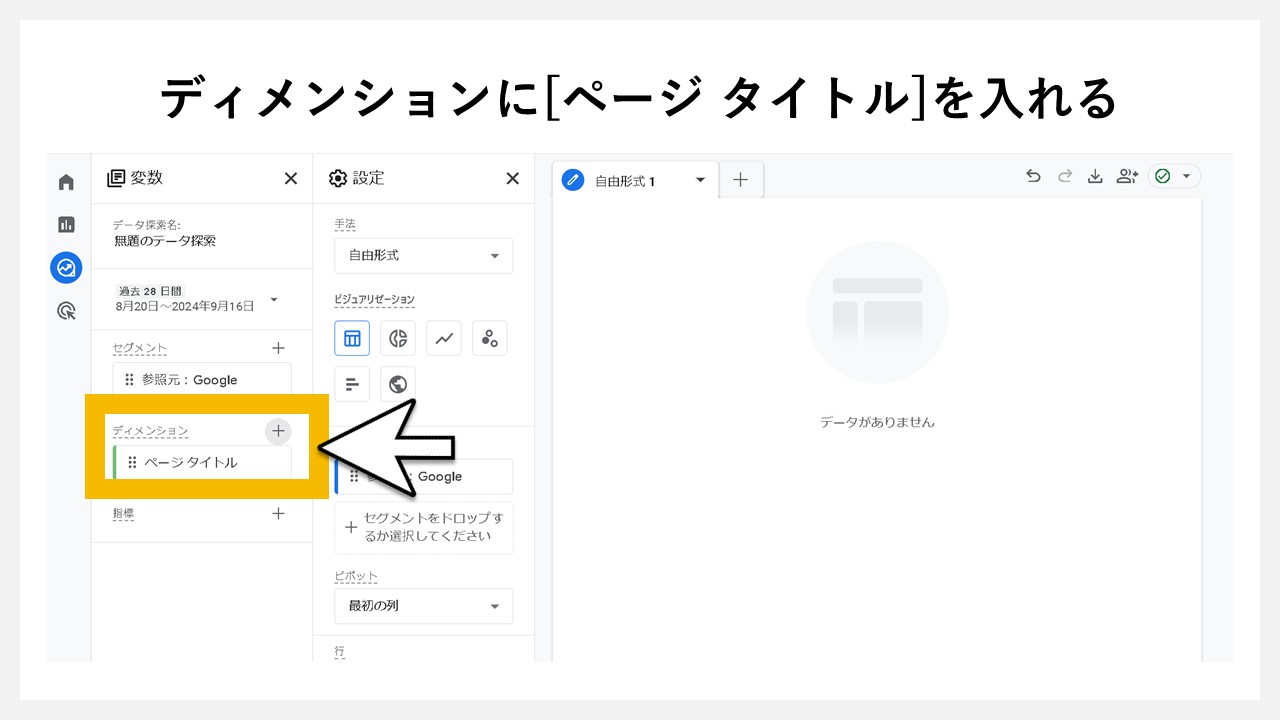Add a new dimension with the ディメンション plus button
The image size is (1280, 720).
click(x=278, y=431)
